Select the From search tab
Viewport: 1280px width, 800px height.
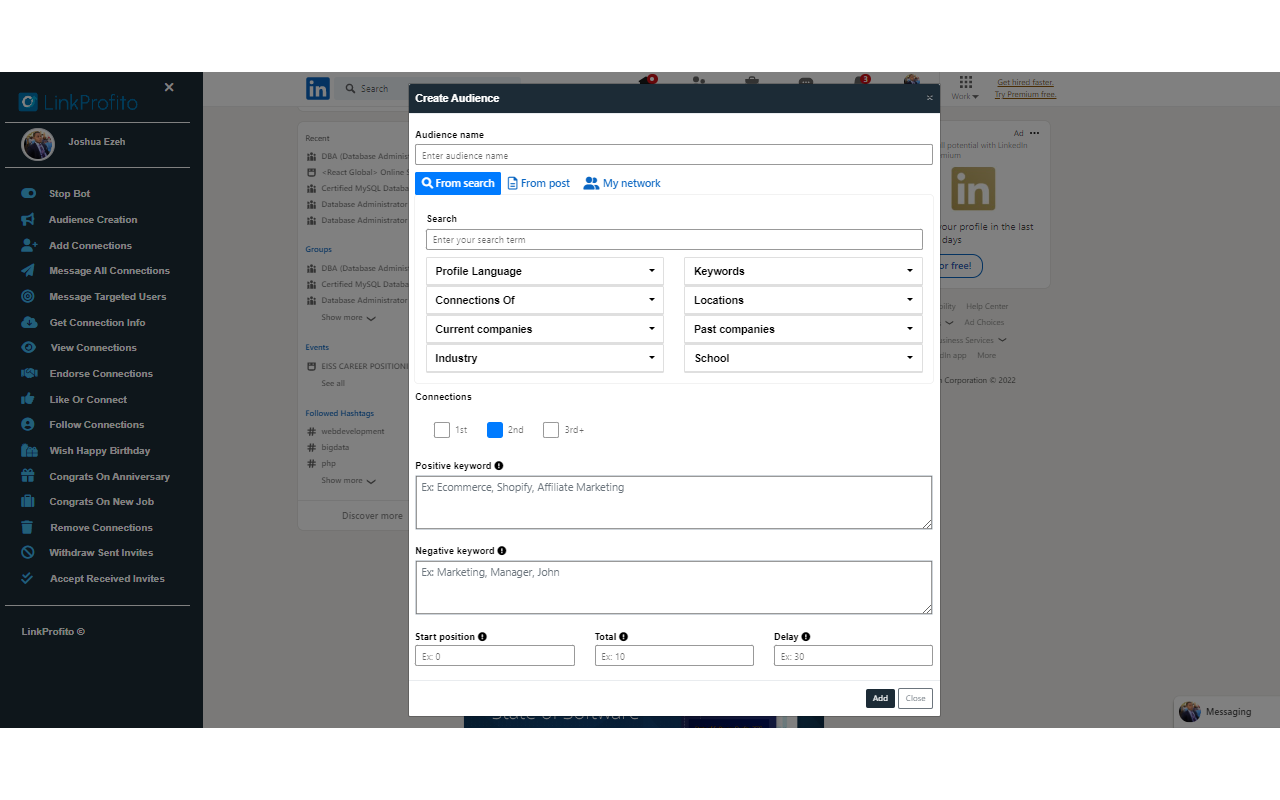[458, 183]
